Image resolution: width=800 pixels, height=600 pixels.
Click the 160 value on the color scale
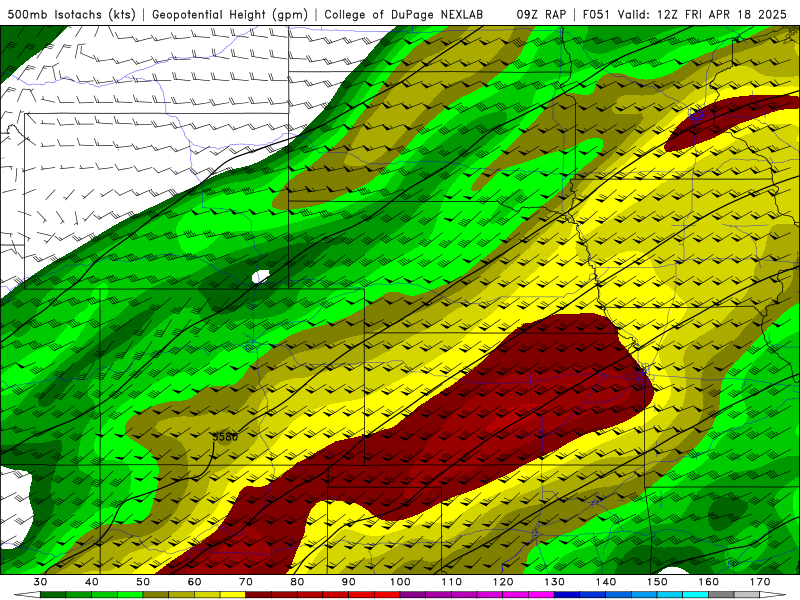click(709, 582)
